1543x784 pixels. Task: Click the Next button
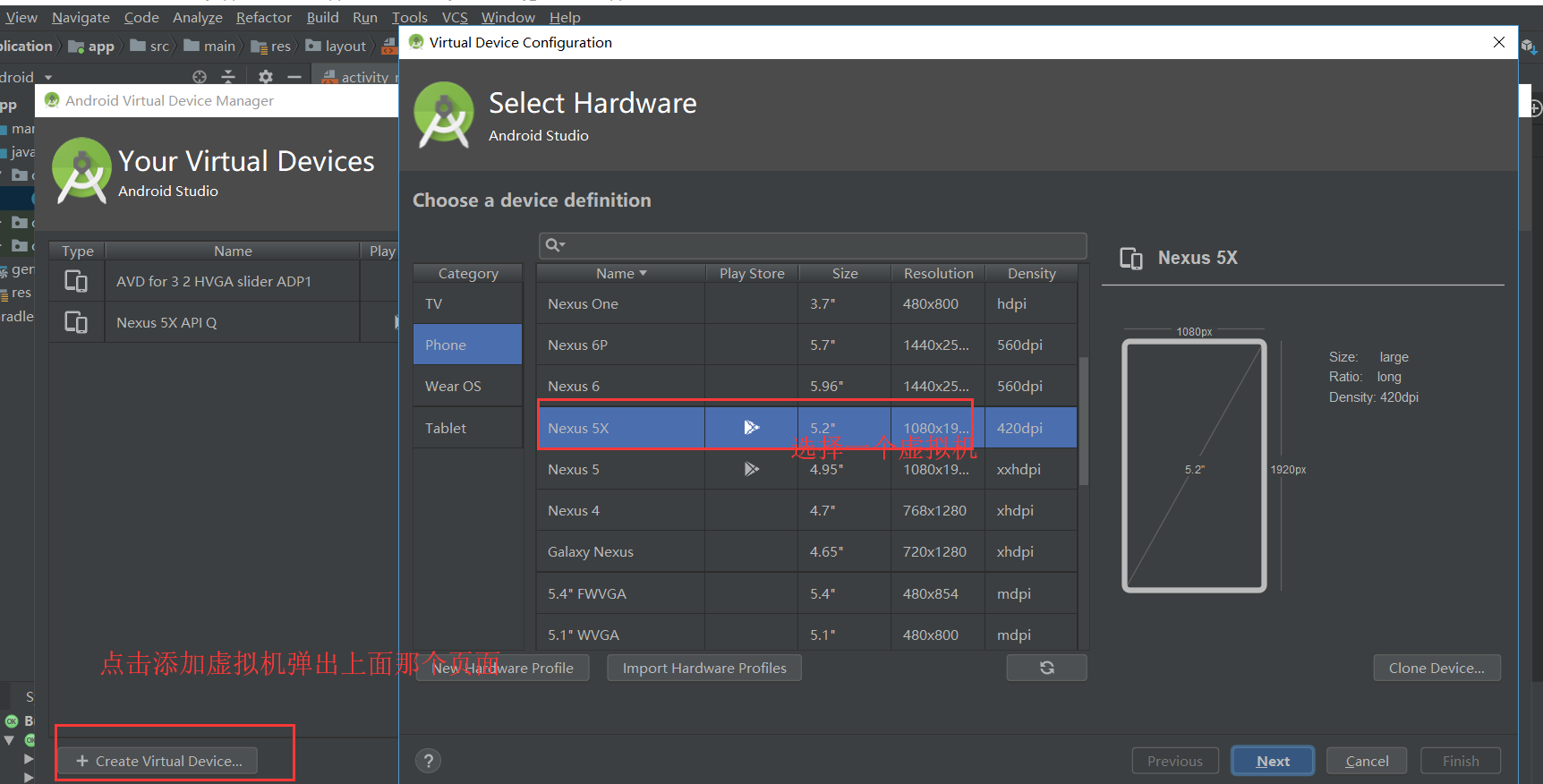click(x=1273, y=761)
